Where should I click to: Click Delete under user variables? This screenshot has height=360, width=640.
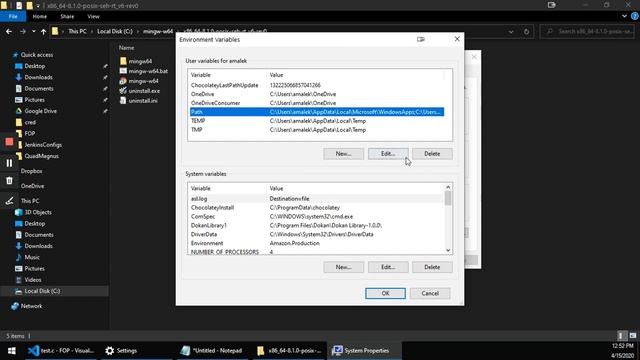click(432, 154)
